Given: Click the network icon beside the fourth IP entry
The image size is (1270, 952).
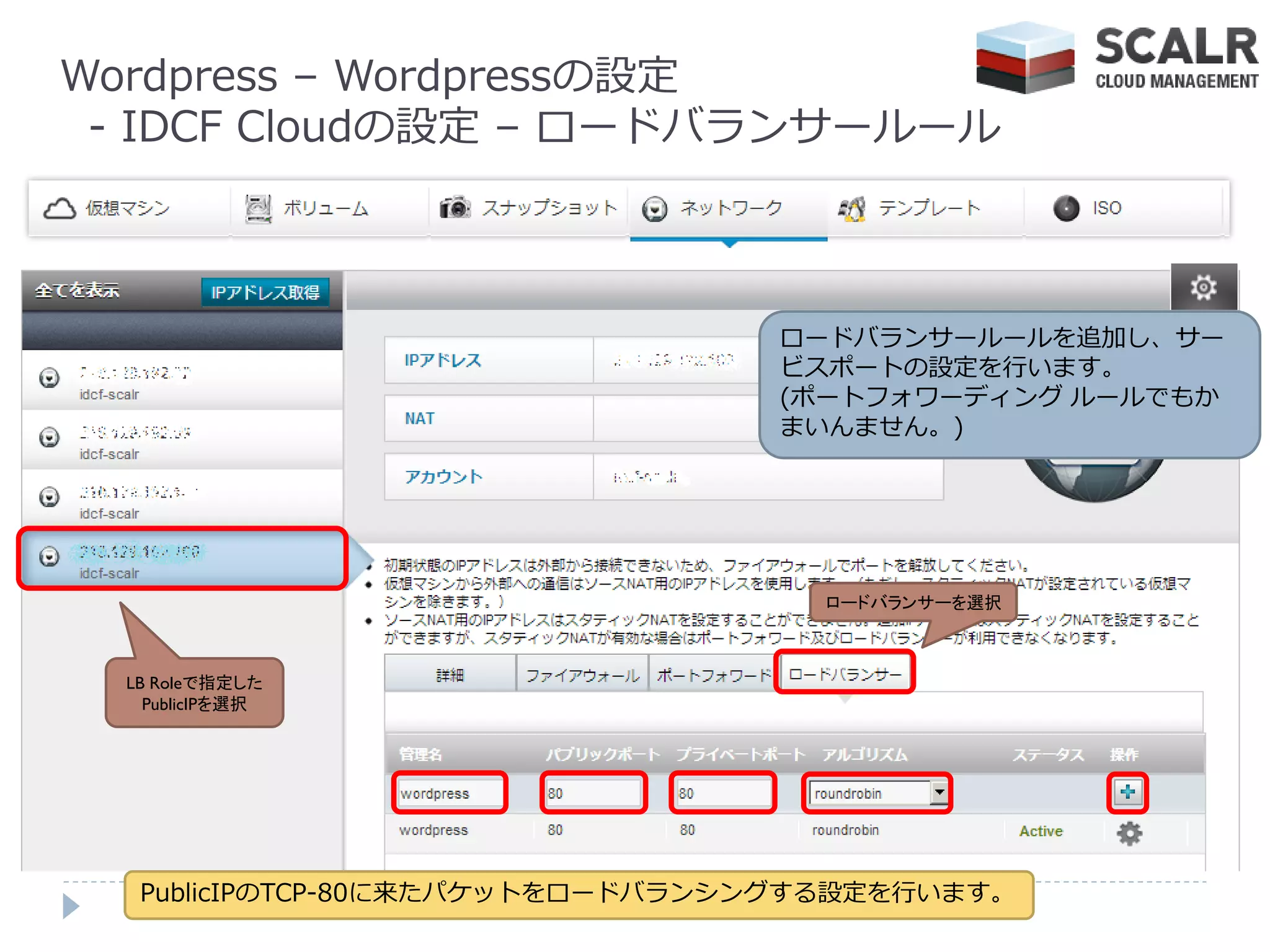Looking at the screenshot, I should (x=50, y=557).
